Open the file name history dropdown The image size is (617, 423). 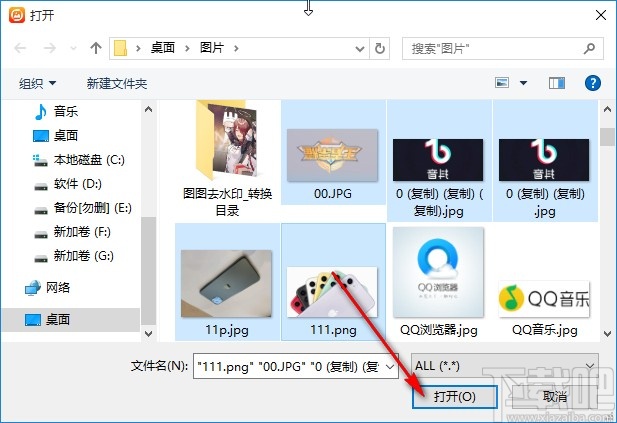point(390,367)
